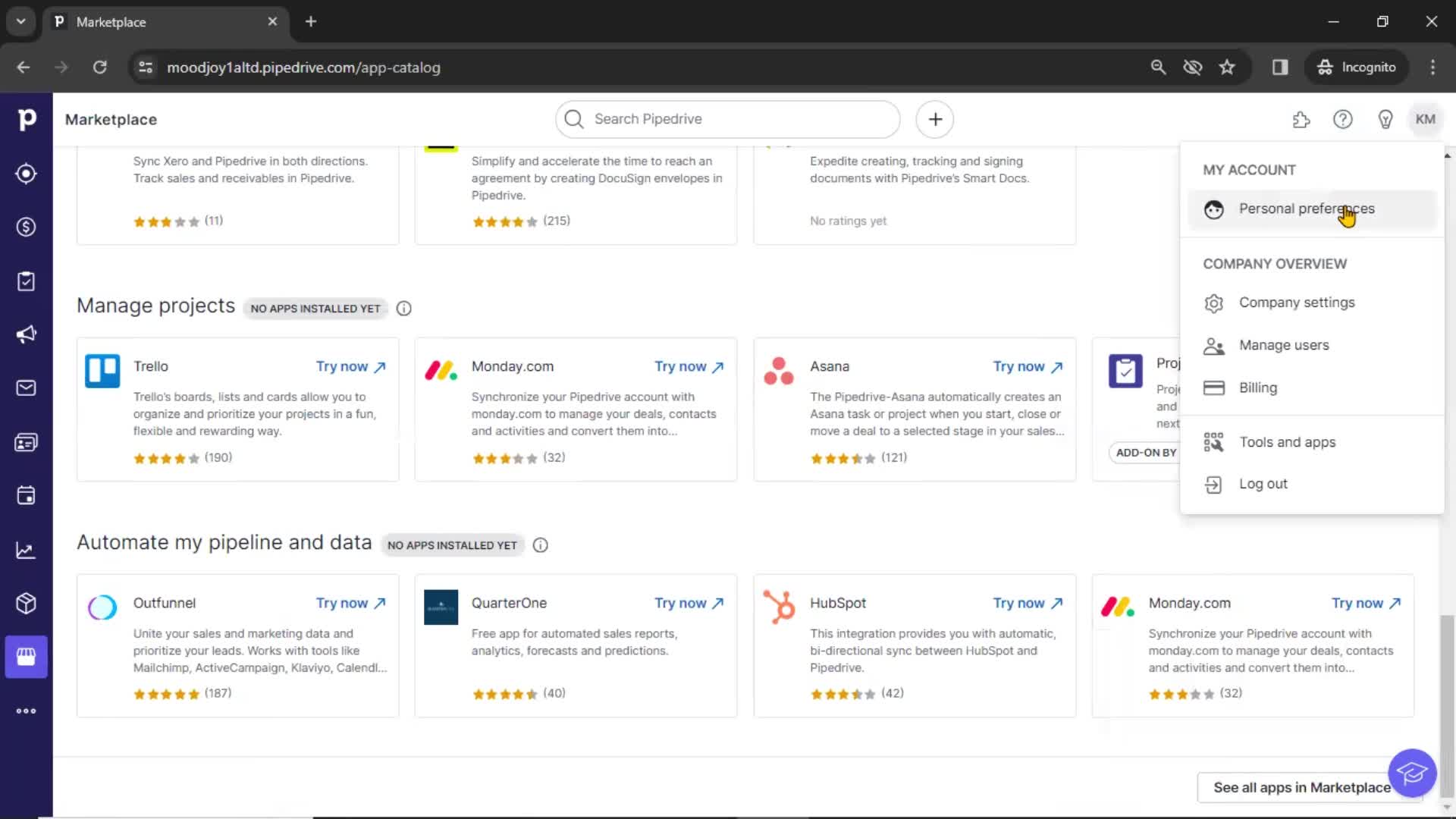Viewport: 1456px width, 819px height.
Task: Select Tools and apps menu item
Action: pos(1312,442)
